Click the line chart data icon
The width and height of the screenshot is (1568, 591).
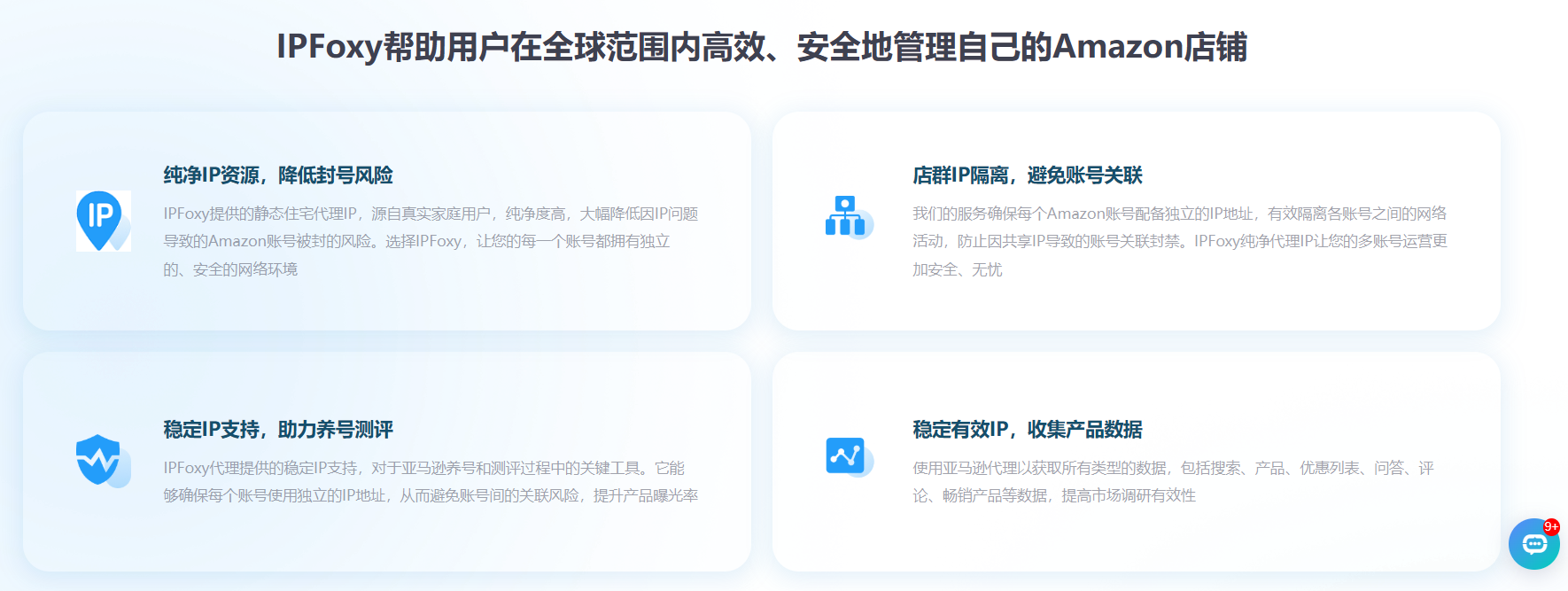pyautogui.click(x=849, y=457)
